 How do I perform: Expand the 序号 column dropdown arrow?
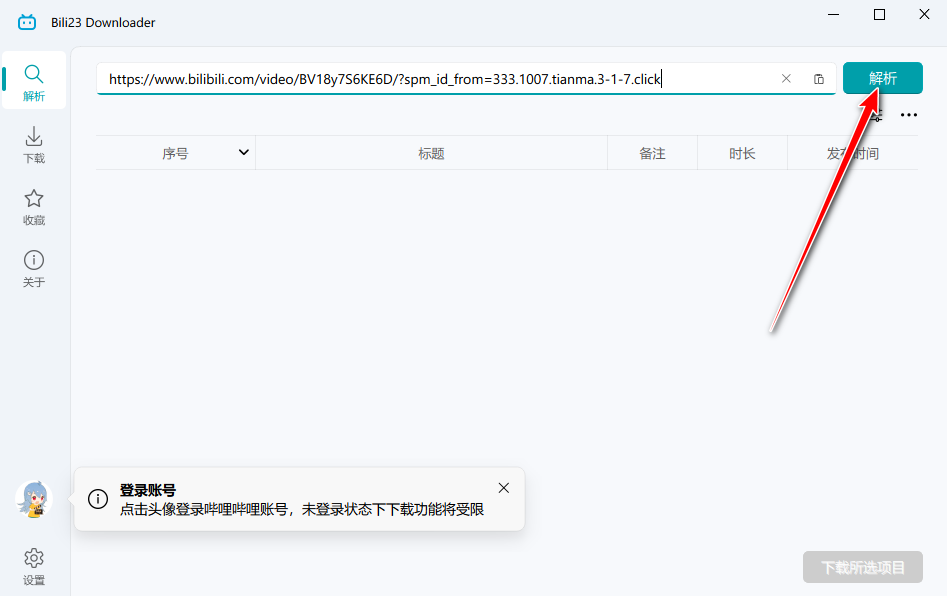coord(243,152)
